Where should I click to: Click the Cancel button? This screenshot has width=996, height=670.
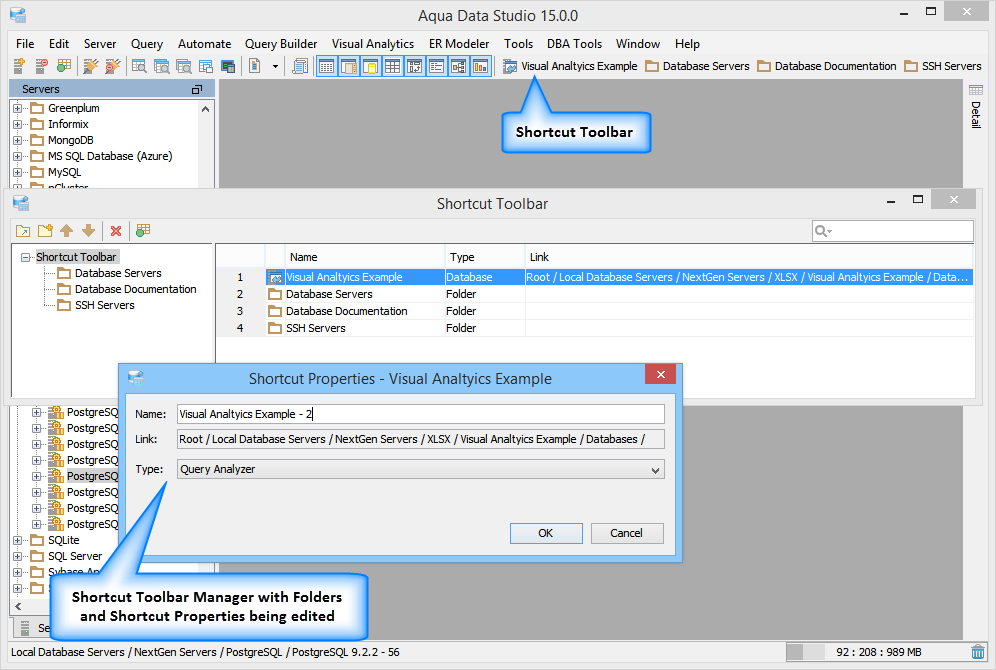(626, 533)
